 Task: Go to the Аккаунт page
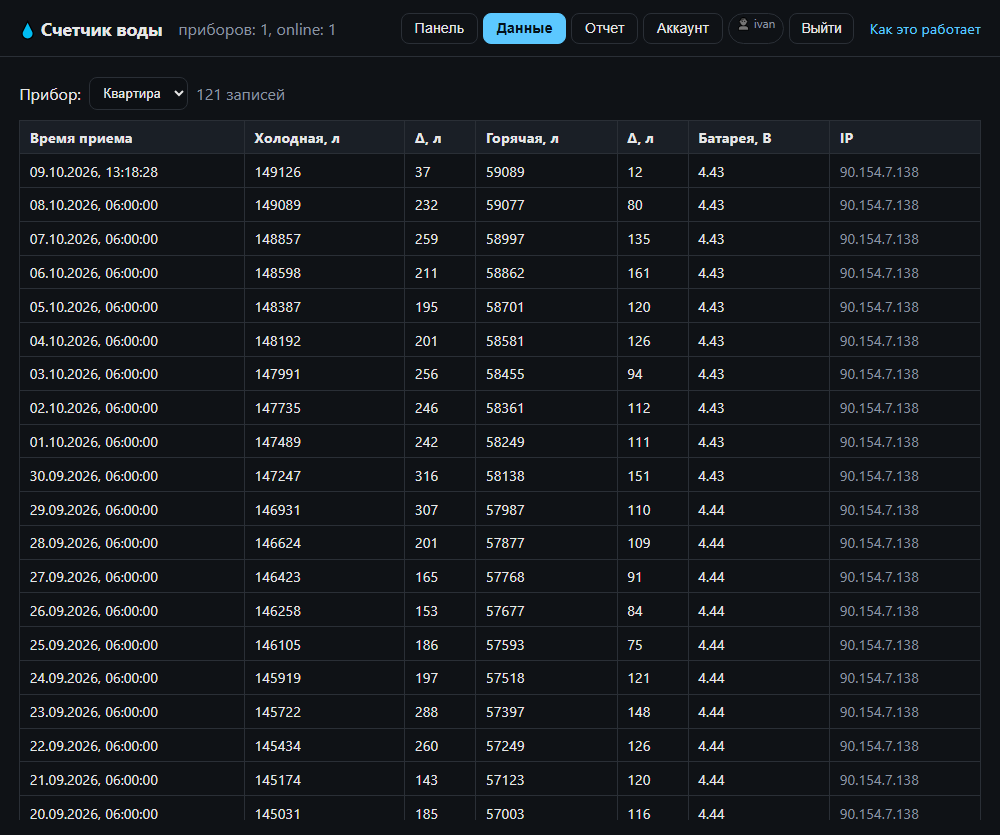click(x=682, y=29)
